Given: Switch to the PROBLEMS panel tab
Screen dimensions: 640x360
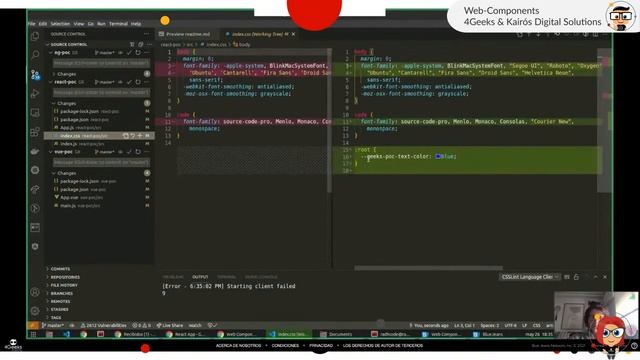Looking at the screenshot, I should click(173, 277).
